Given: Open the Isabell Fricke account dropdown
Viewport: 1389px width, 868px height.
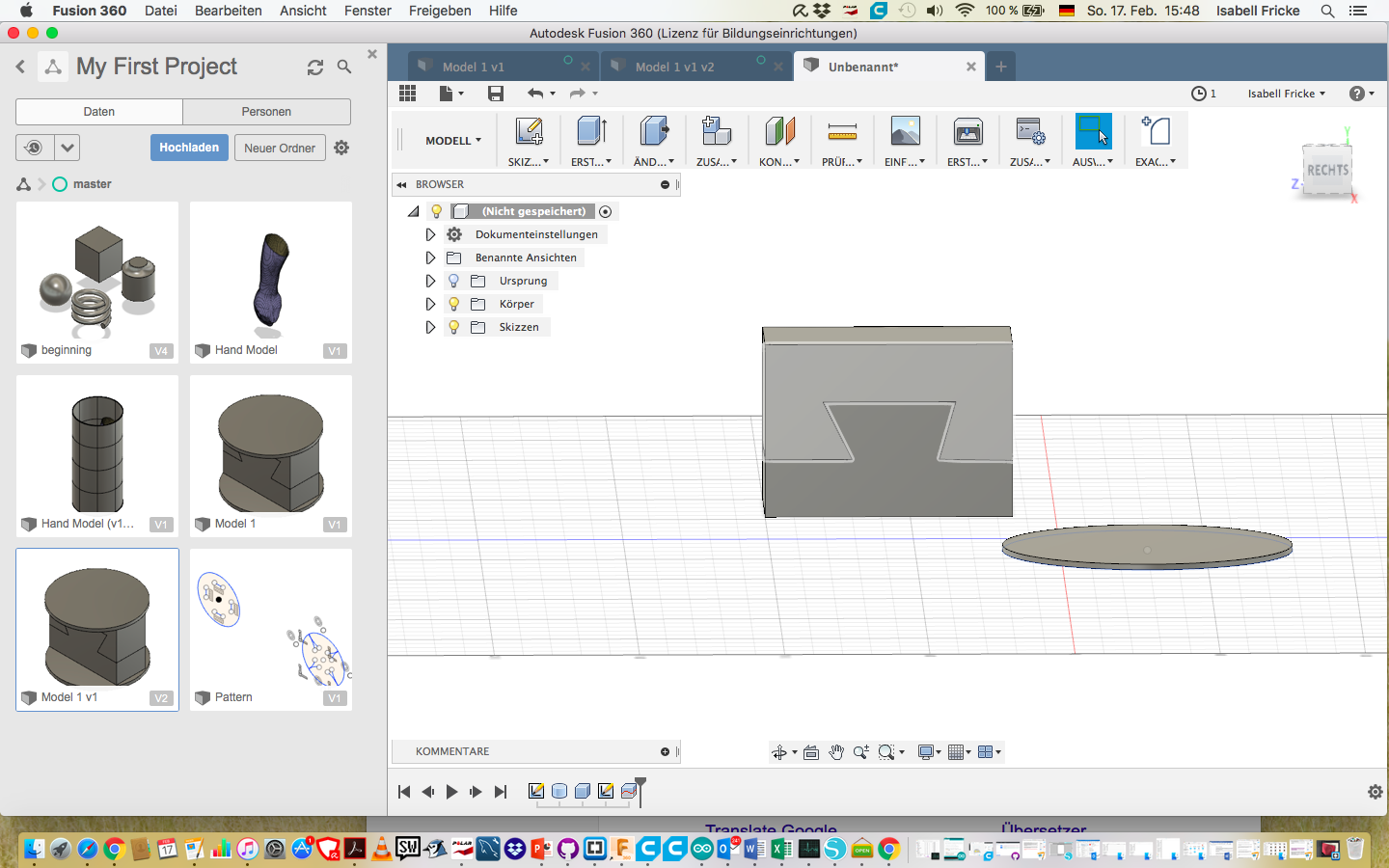Looking at the screenshot, I should pyautogui.click(x=1287, y=94).
